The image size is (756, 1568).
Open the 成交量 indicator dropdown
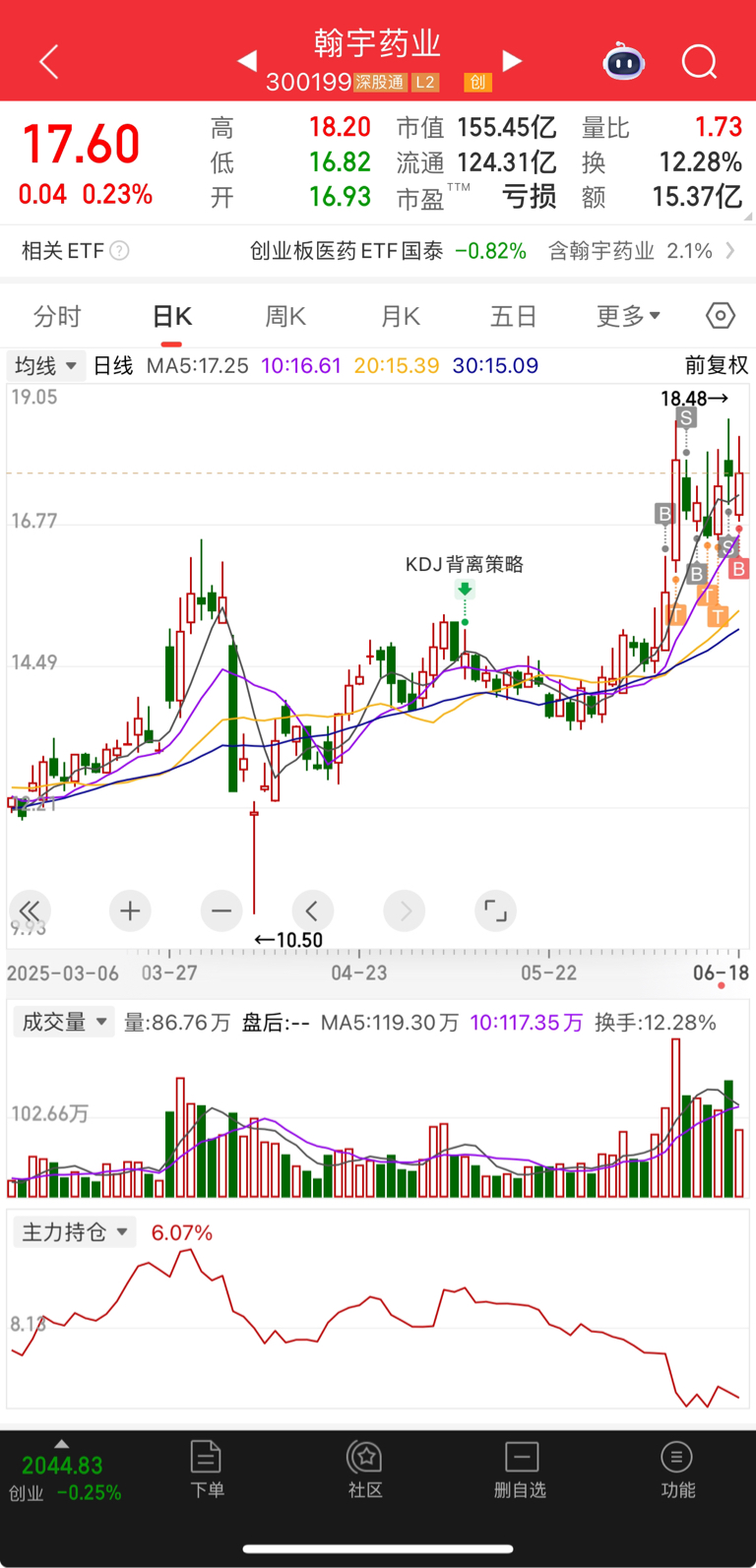pos(63,1022)
